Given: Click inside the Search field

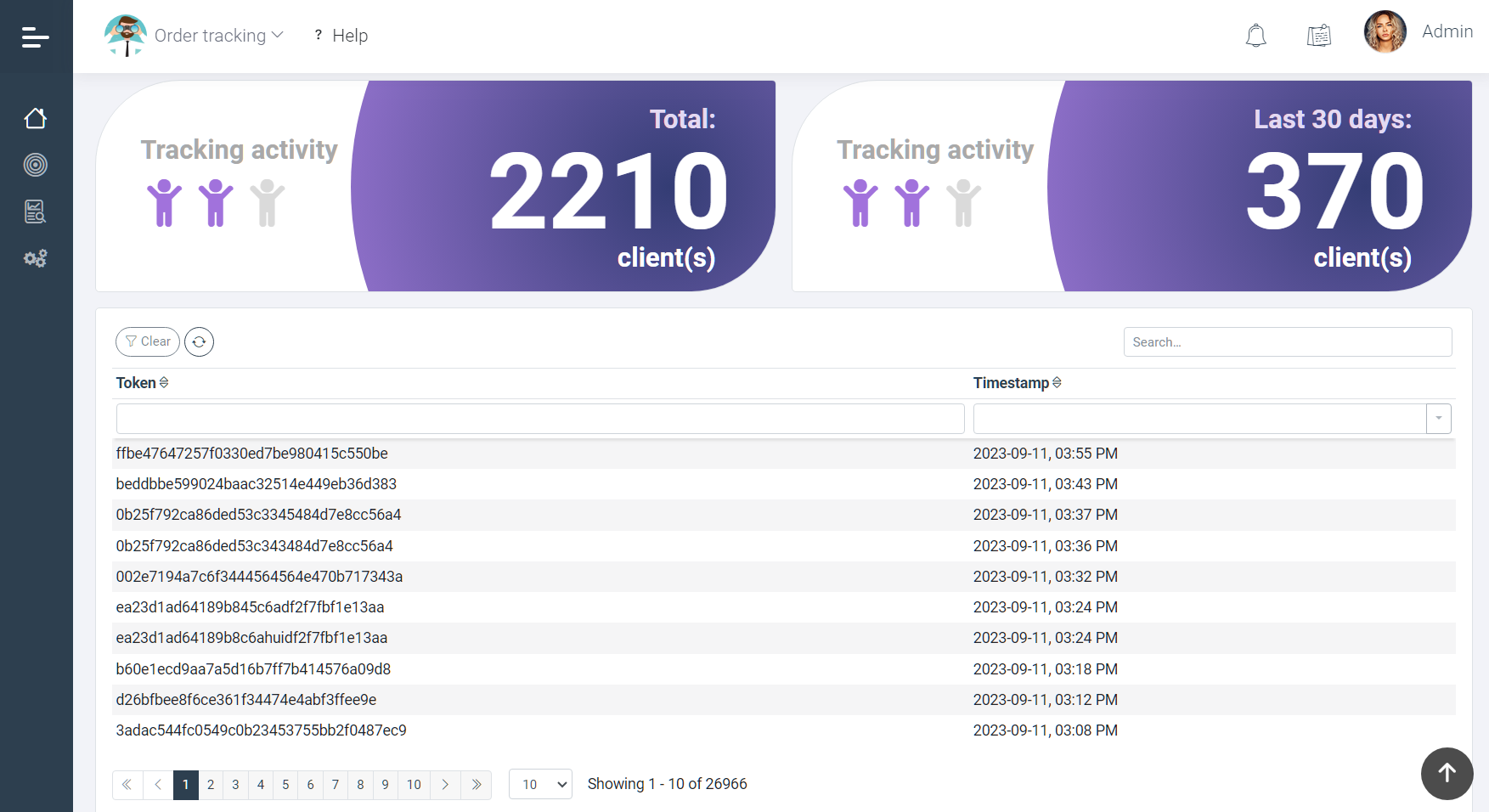Looking at the screenshot, I should point(1288,341).
